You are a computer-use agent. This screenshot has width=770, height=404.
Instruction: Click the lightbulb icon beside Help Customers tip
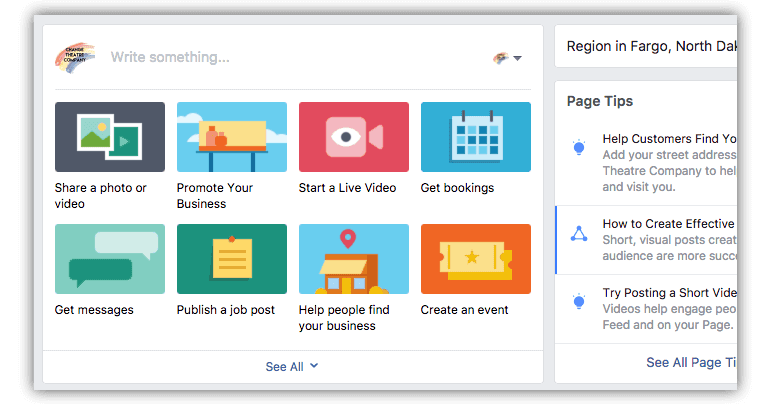point(578,148)
